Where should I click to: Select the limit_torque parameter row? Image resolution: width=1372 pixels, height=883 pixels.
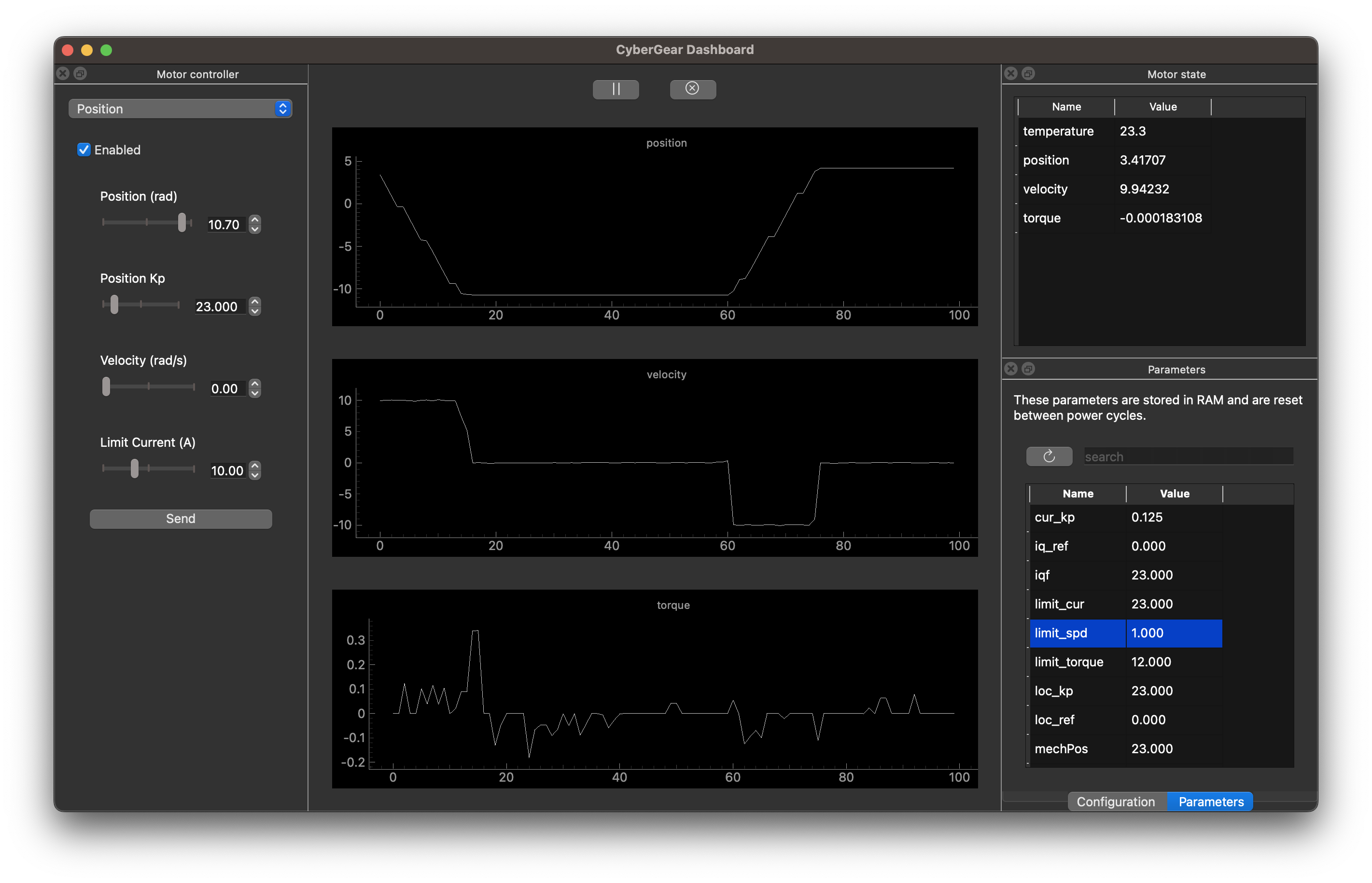pyautogui.click(x=1125, y=662)
